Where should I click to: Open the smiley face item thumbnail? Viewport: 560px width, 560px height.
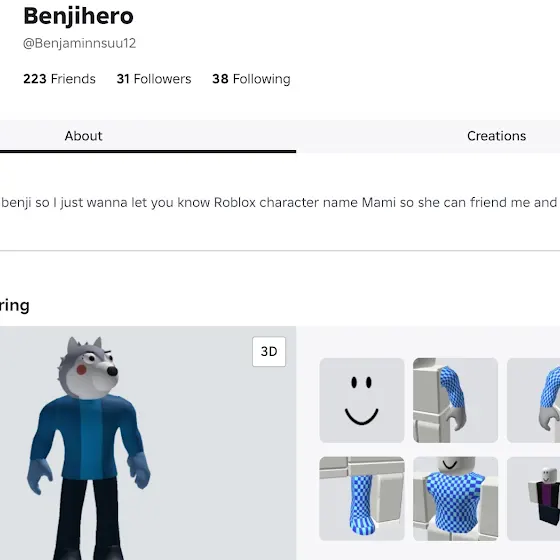361,400
